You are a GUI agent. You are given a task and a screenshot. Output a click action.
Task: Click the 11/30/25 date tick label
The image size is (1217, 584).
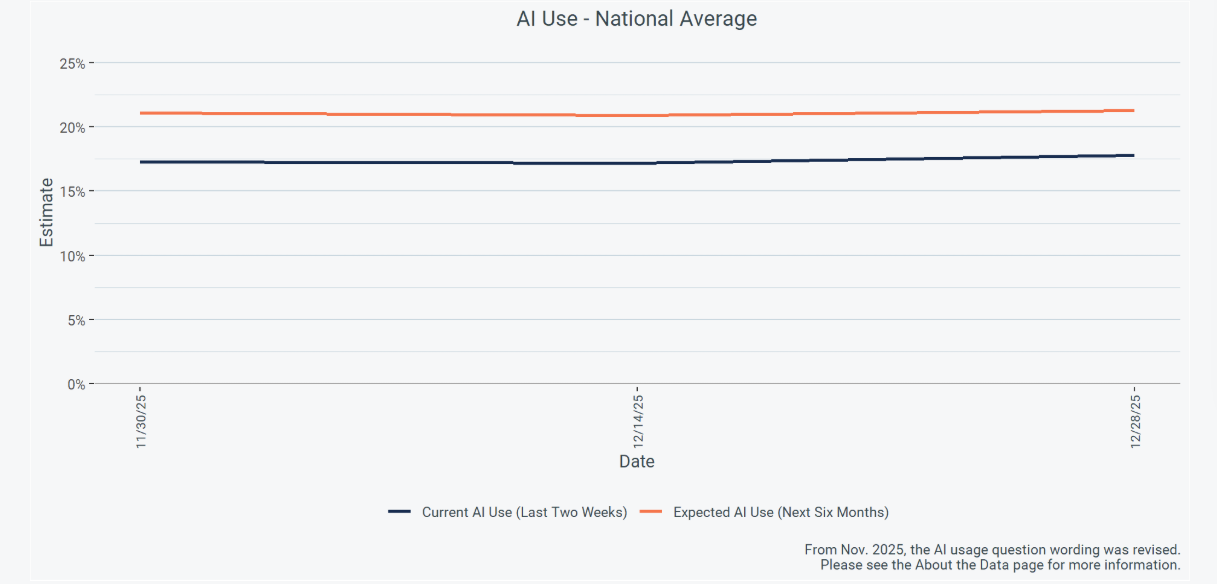(x=141, y=421)
